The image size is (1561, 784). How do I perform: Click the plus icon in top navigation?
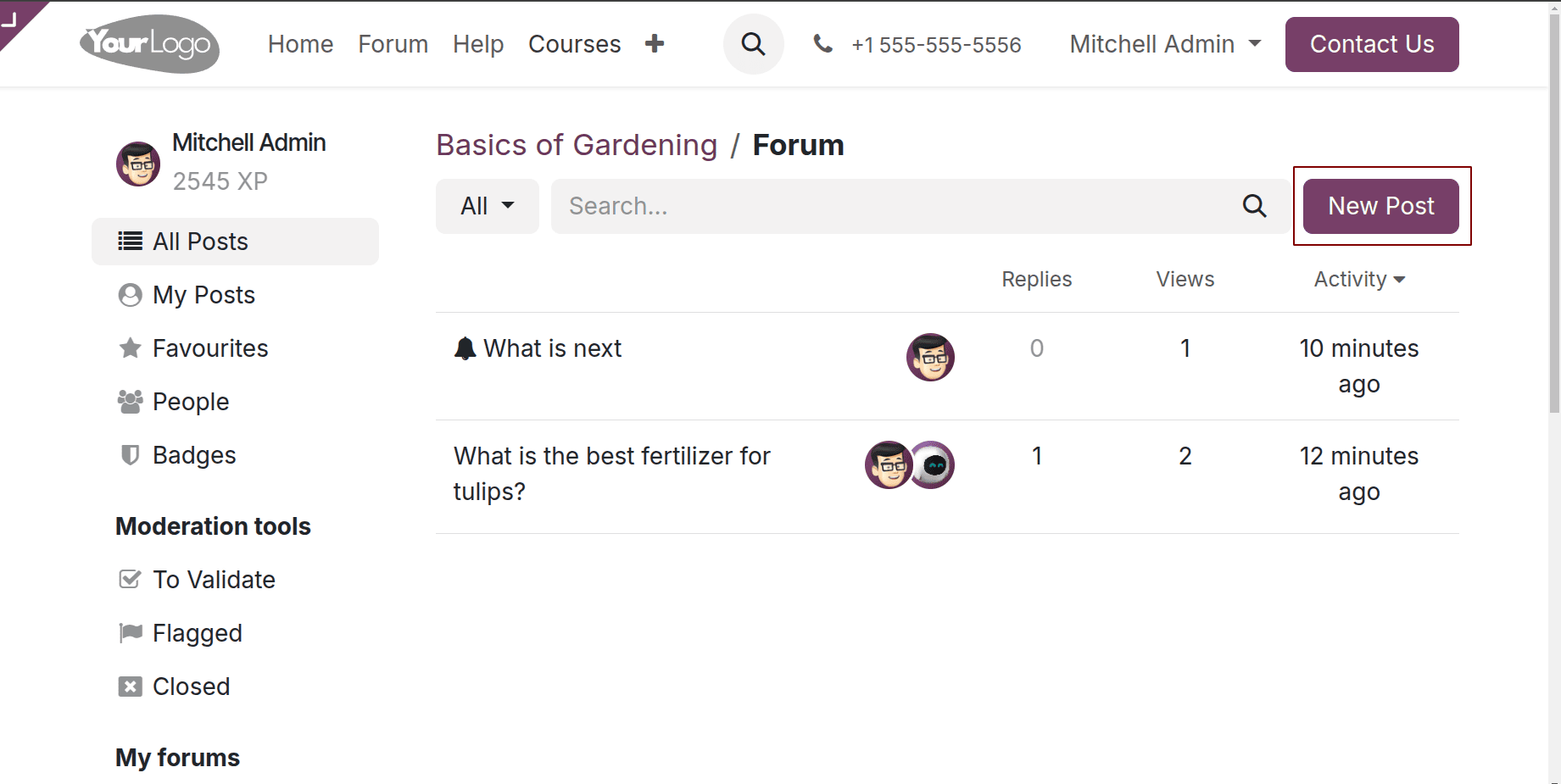pos(655,43)
